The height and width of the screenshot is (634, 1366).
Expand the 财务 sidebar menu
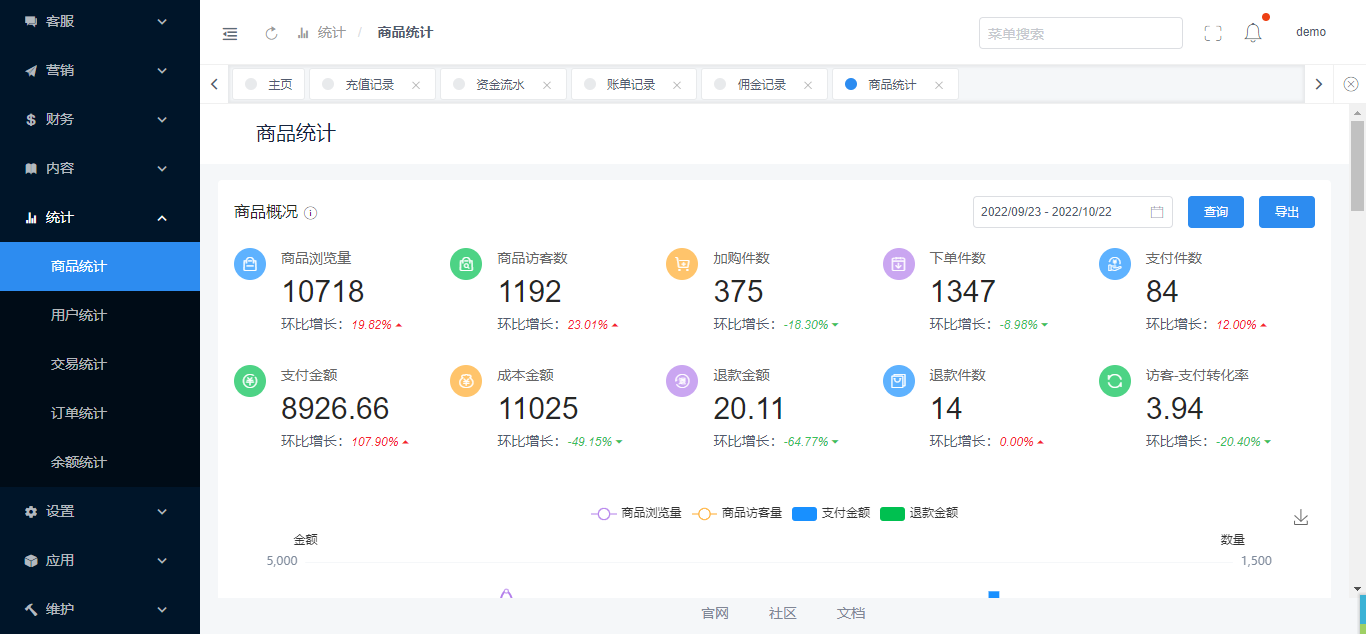[x=100, y=119]
